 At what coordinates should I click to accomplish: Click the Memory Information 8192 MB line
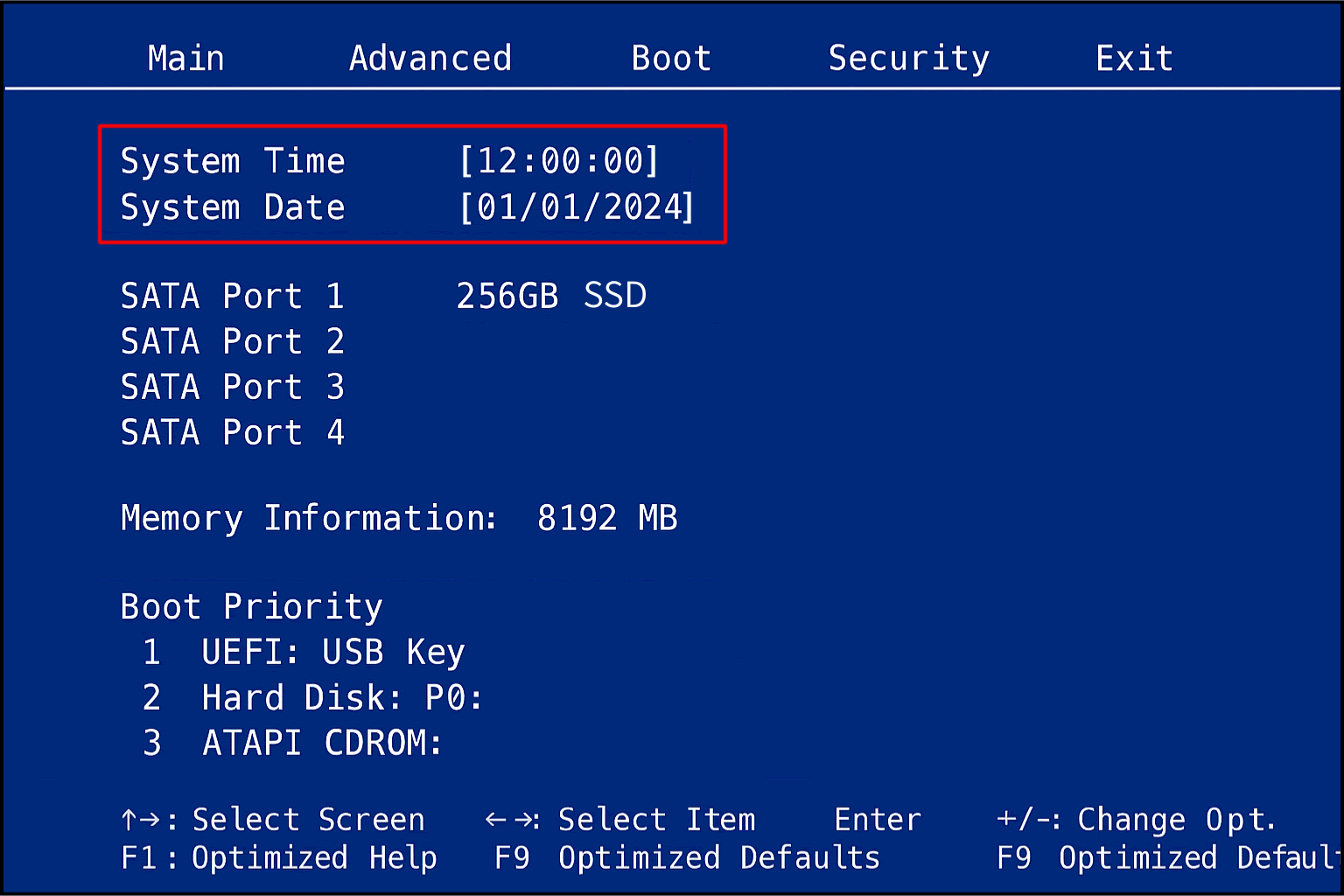399,518
